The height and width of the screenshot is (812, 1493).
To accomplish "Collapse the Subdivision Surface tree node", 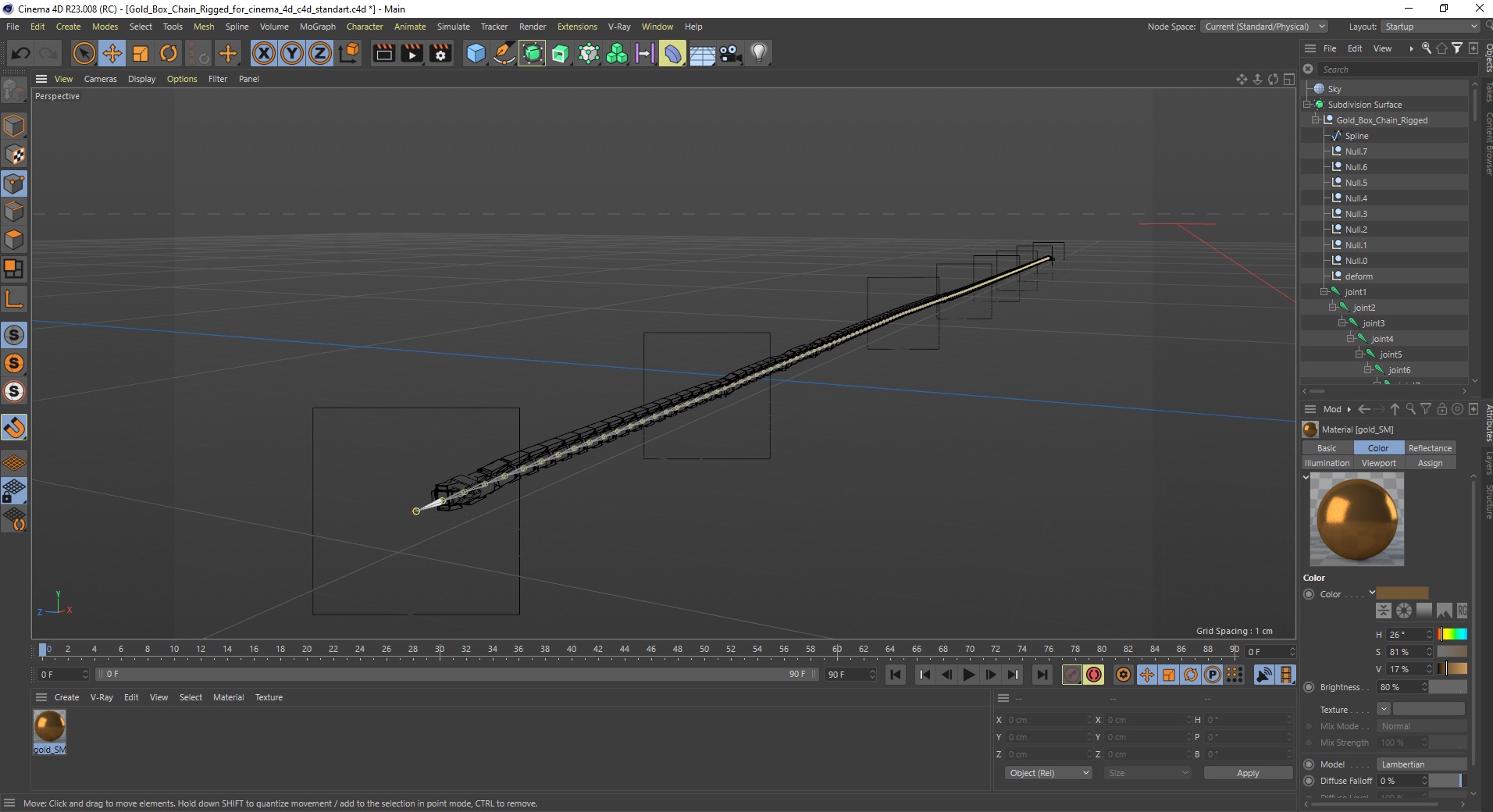I will click(1306, 105).
